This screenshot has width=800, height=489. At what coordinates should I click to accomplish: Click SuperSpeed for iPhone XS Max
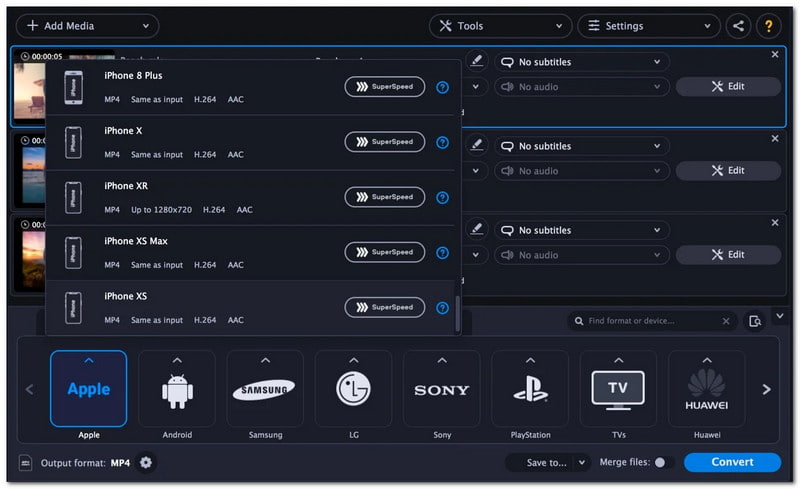click(385, 252)
